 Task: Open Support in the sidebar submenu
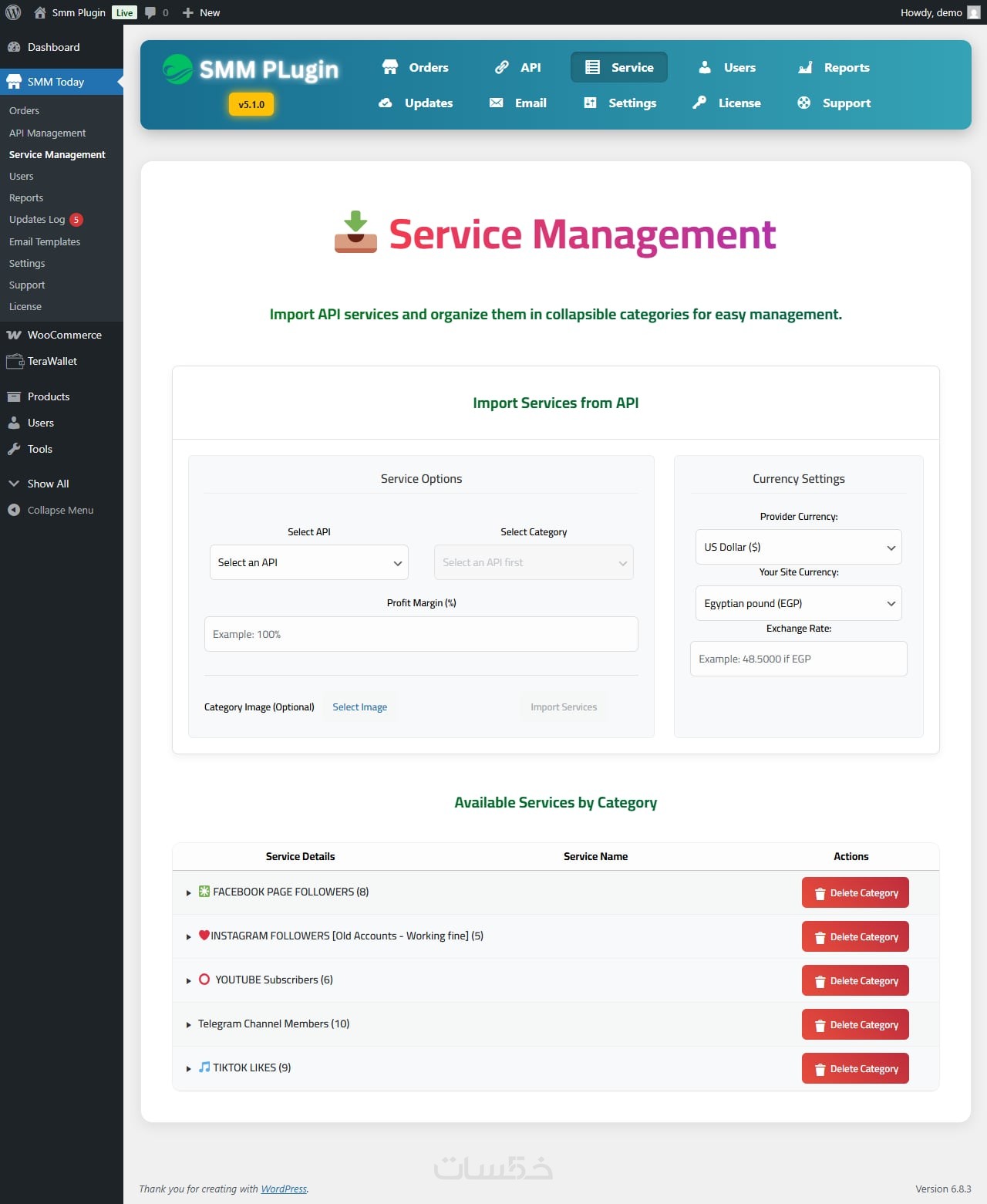27,285
